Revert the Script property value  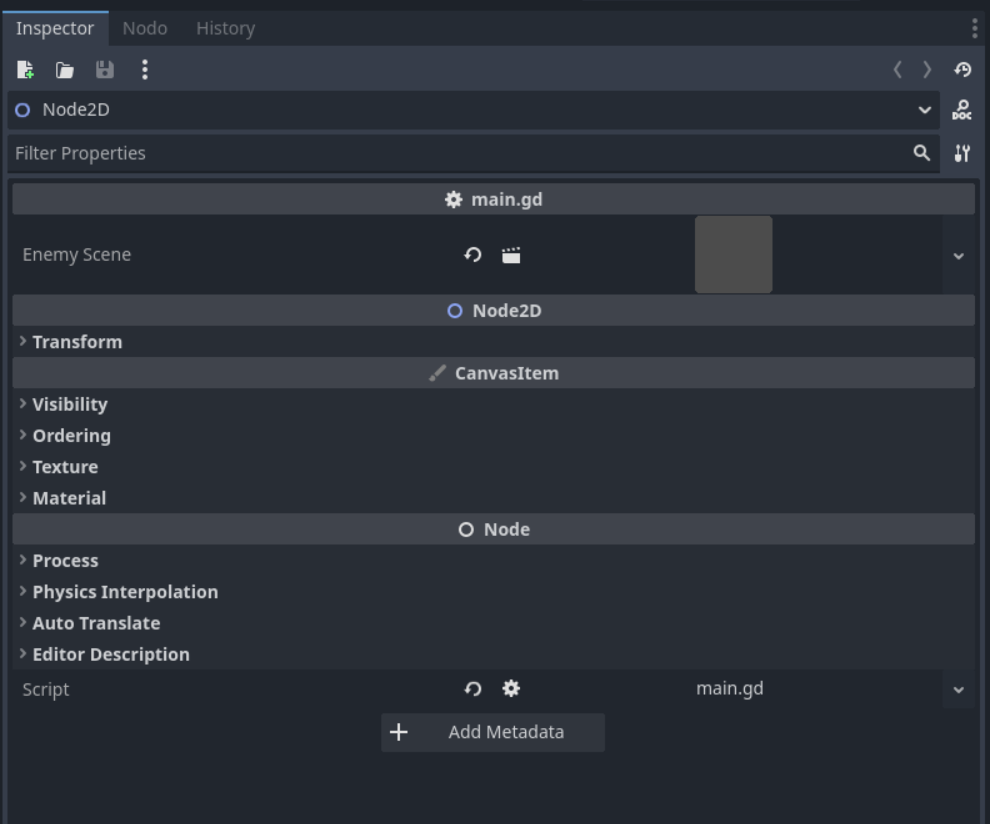473,689
